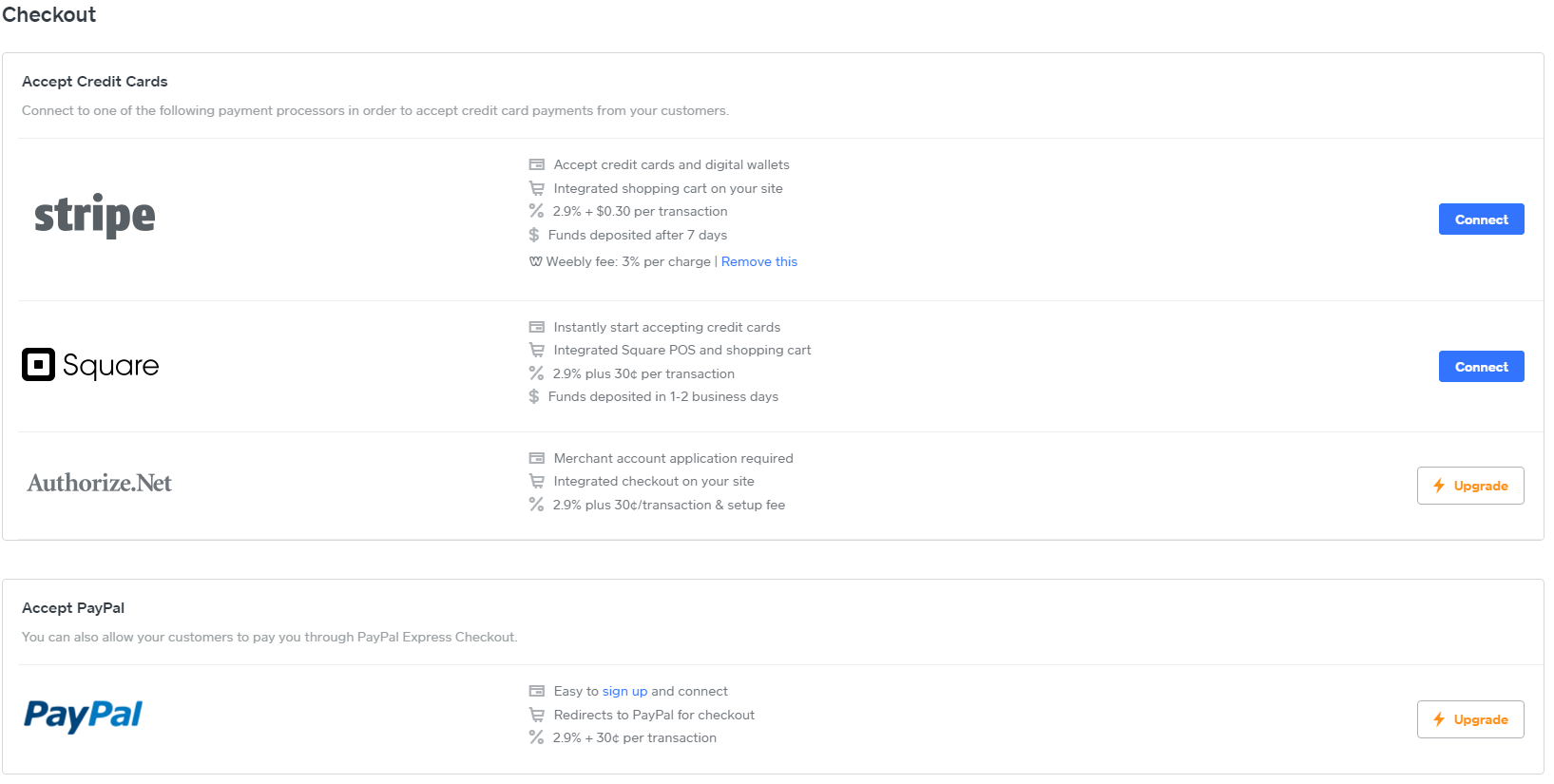Image resolution: width=1554 pixels, height=784 pixels.
Task: Click dollar icon beside 'Funds deposited after 7 days'
Action: click(534, 235)
